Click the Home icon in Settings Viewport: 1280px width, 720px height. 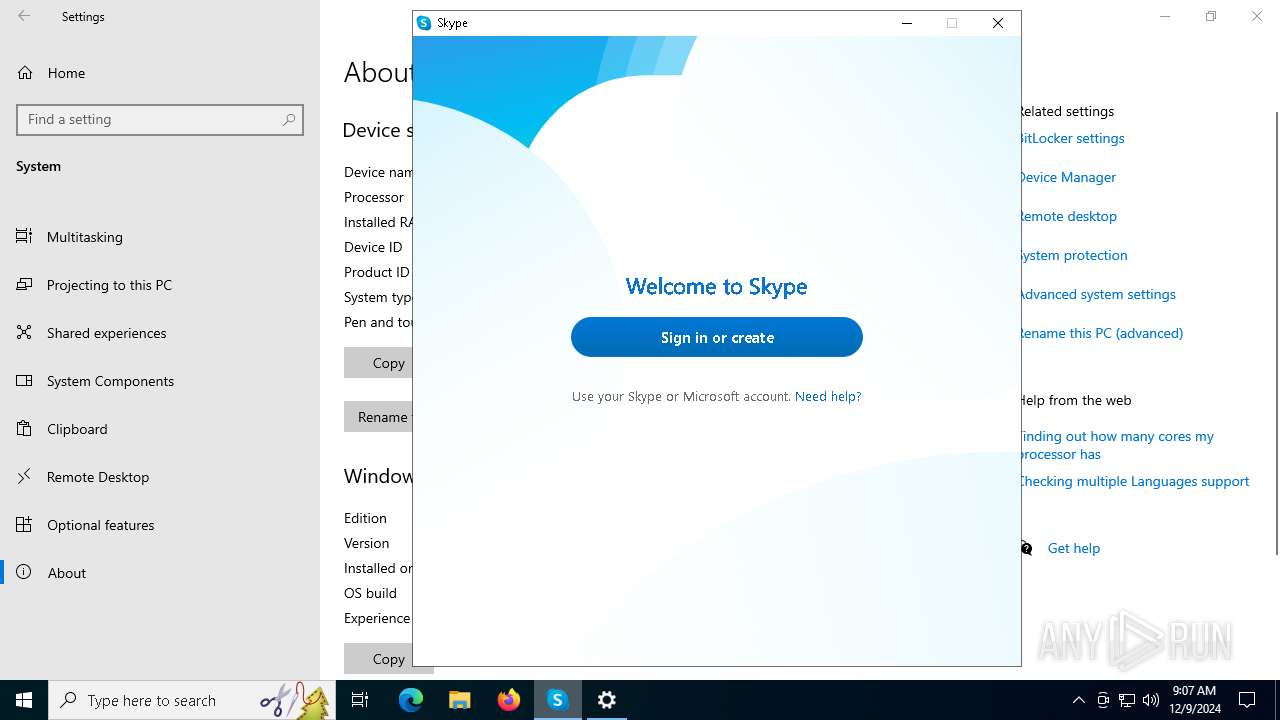(x=25, y=73)
